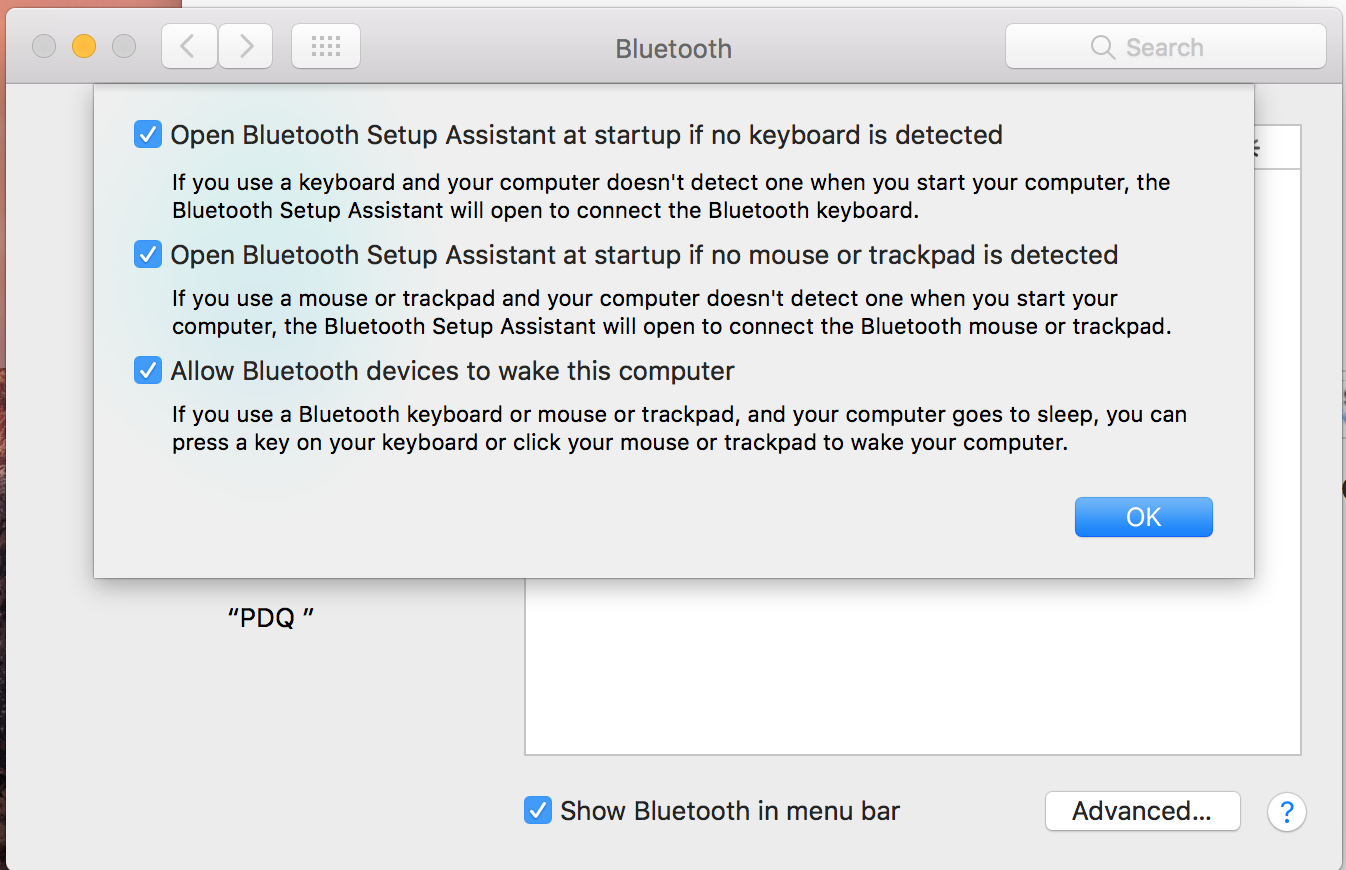Click the wake computer description paragraph
This screenshot has height=870, width=1346.
point(678,428)
